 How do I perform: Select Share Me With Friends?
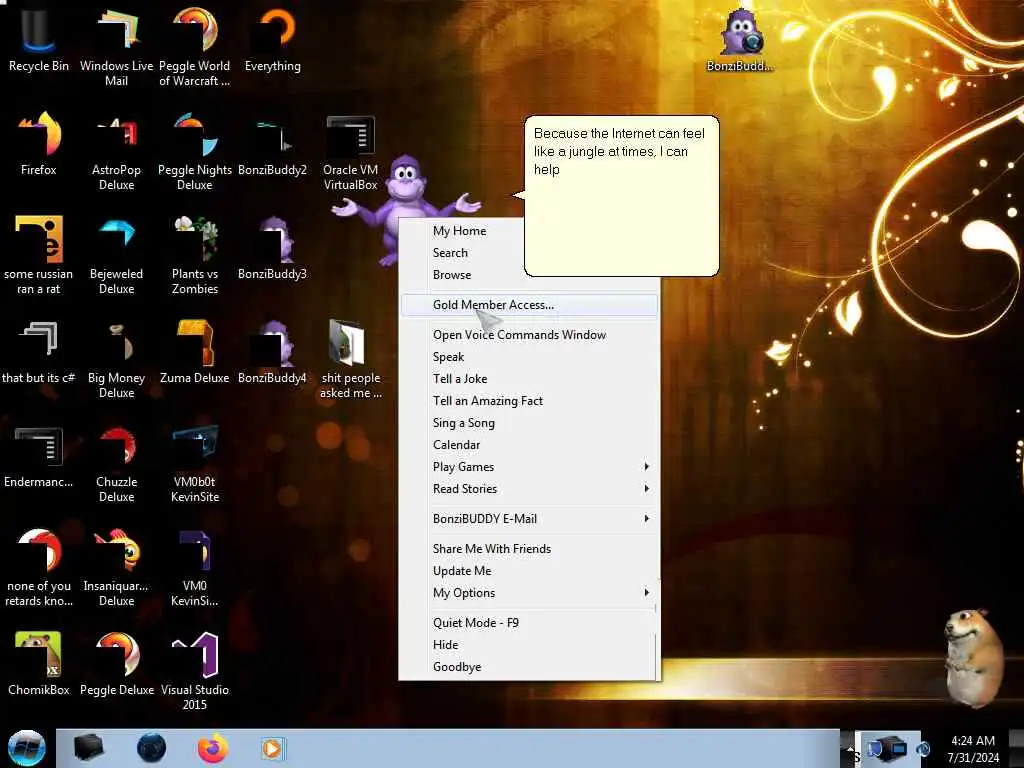click(530, 549)
